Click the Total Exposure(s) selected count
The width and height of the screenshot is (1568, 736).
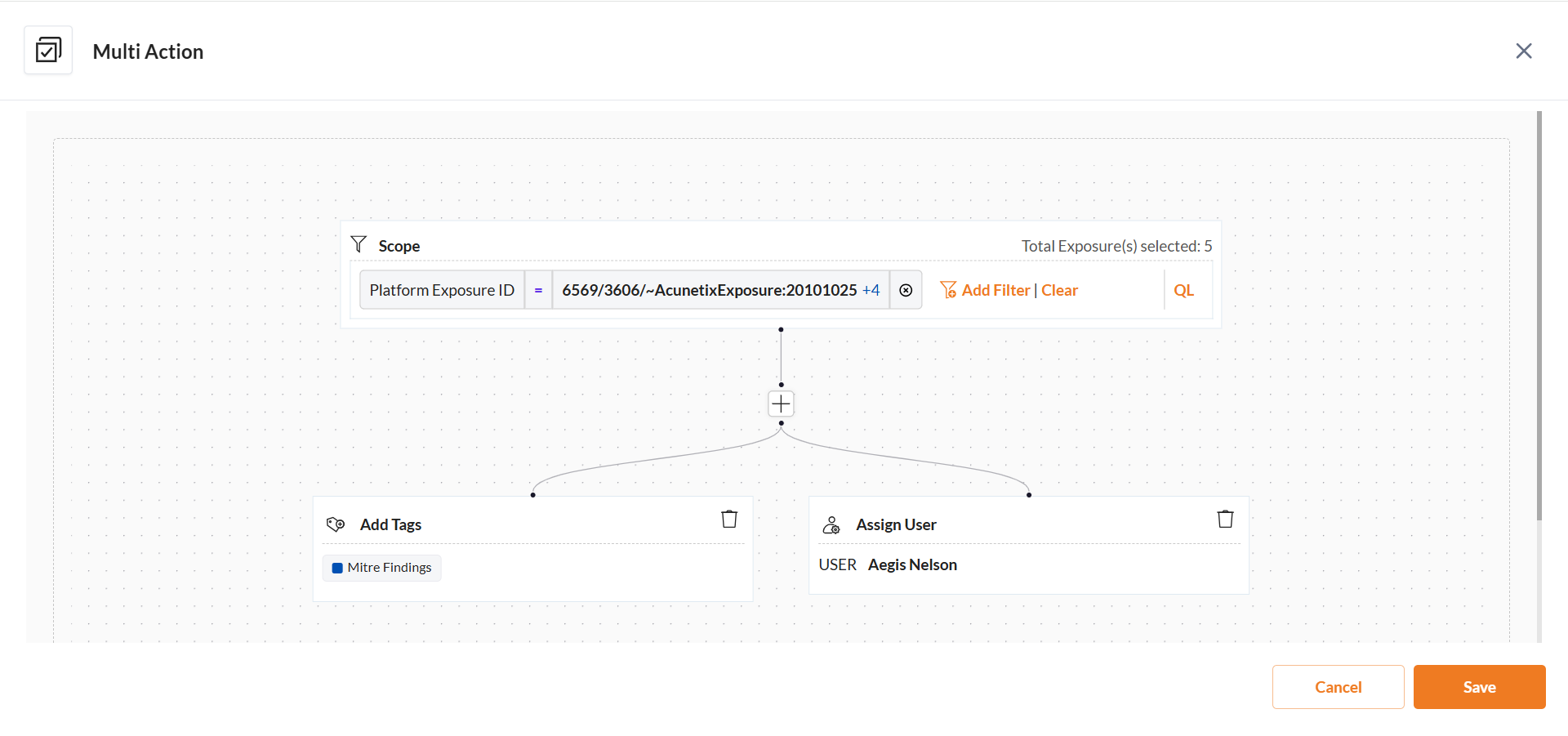tap(1116, 246)
